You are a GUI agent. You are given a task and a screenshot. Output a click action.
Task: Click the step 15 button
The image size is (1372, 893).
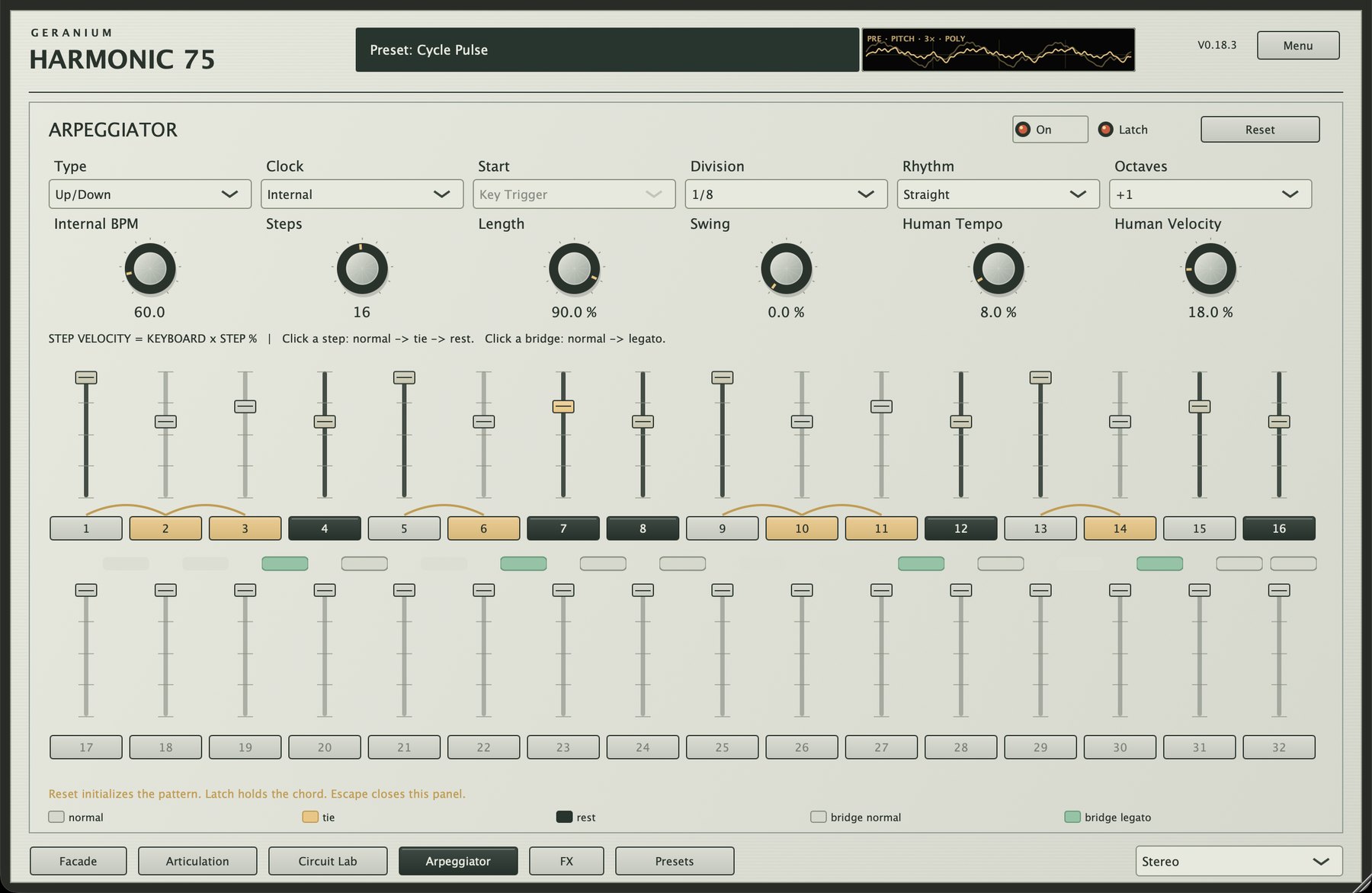1199,528
